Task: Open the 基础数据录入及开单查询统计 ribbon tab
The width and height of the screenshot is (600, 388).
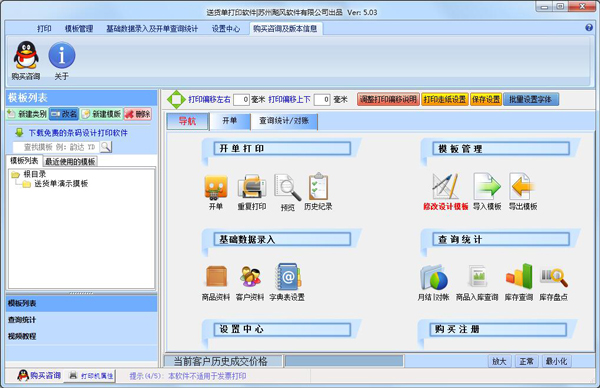Action: pos(152,29)
